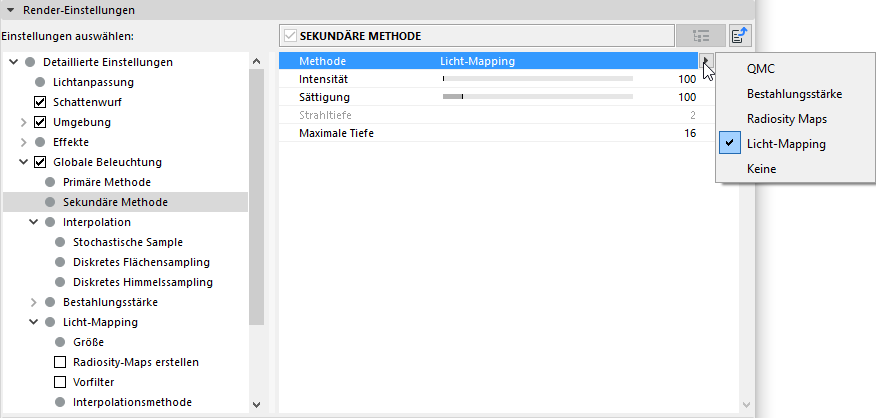
Task: Adjust the Sättigung slider
Action: click(x=537, y=97)
